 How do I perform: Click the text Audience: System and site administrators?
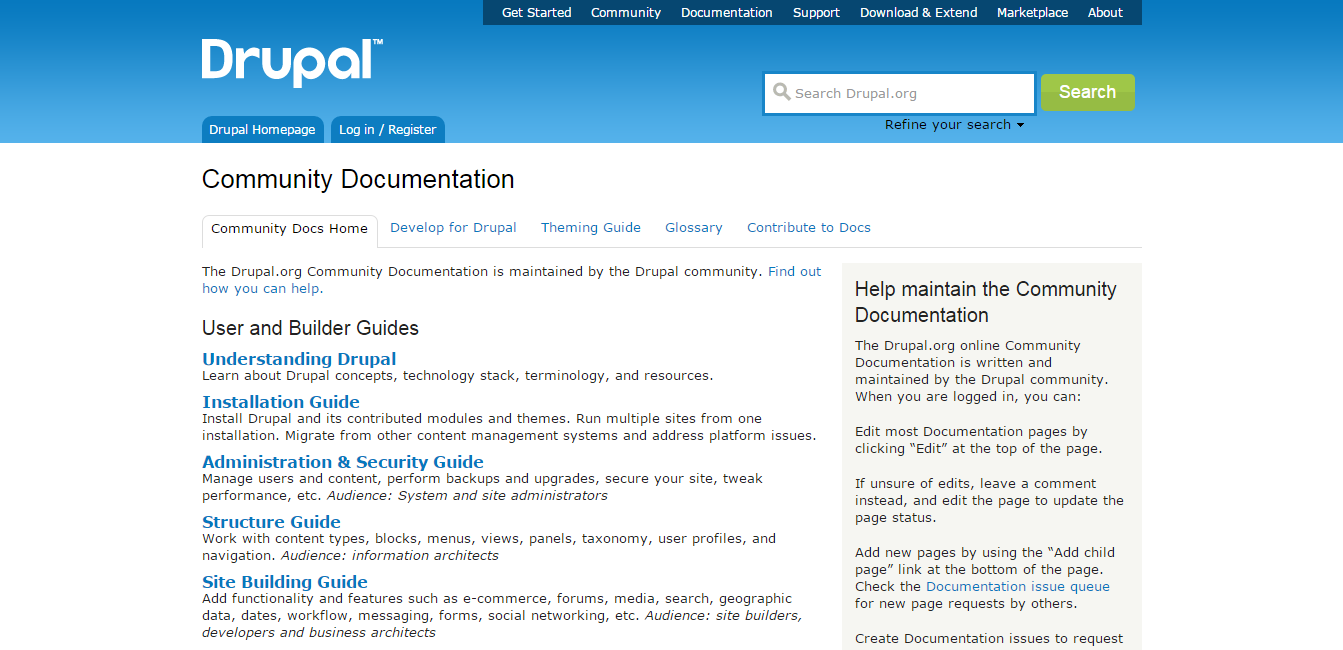click(467, 496)
